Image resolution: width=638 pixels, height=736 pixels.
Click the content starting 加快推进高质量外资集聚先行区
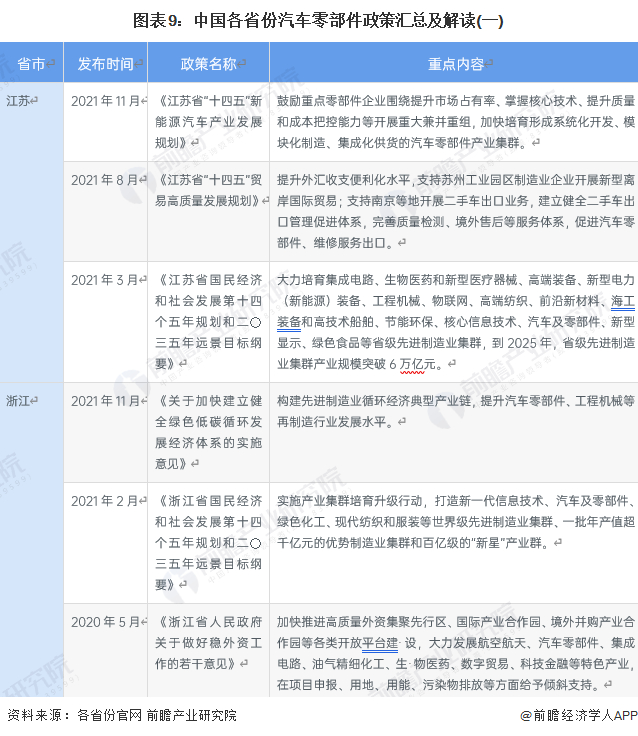pyautogui.click(x=455, y=653)
